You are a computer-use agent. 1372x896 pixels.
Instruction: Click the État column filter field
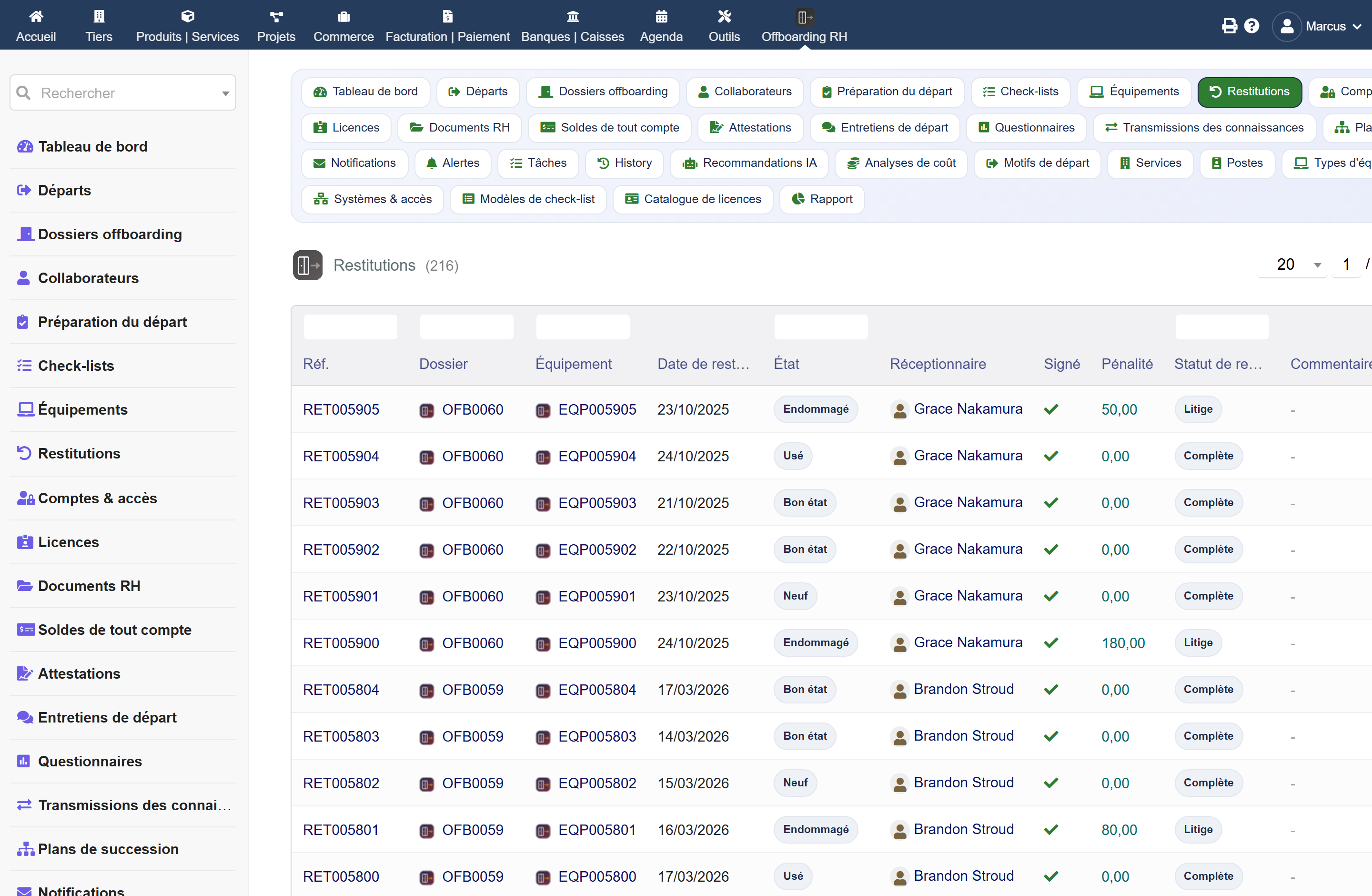[821, 327]
